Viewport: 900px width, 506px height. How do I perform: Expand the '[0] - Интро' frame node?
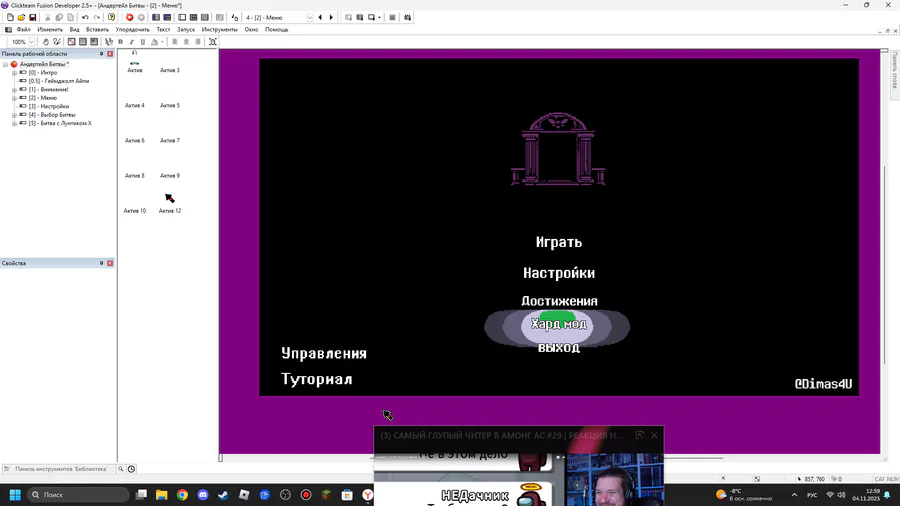point(14,73)
